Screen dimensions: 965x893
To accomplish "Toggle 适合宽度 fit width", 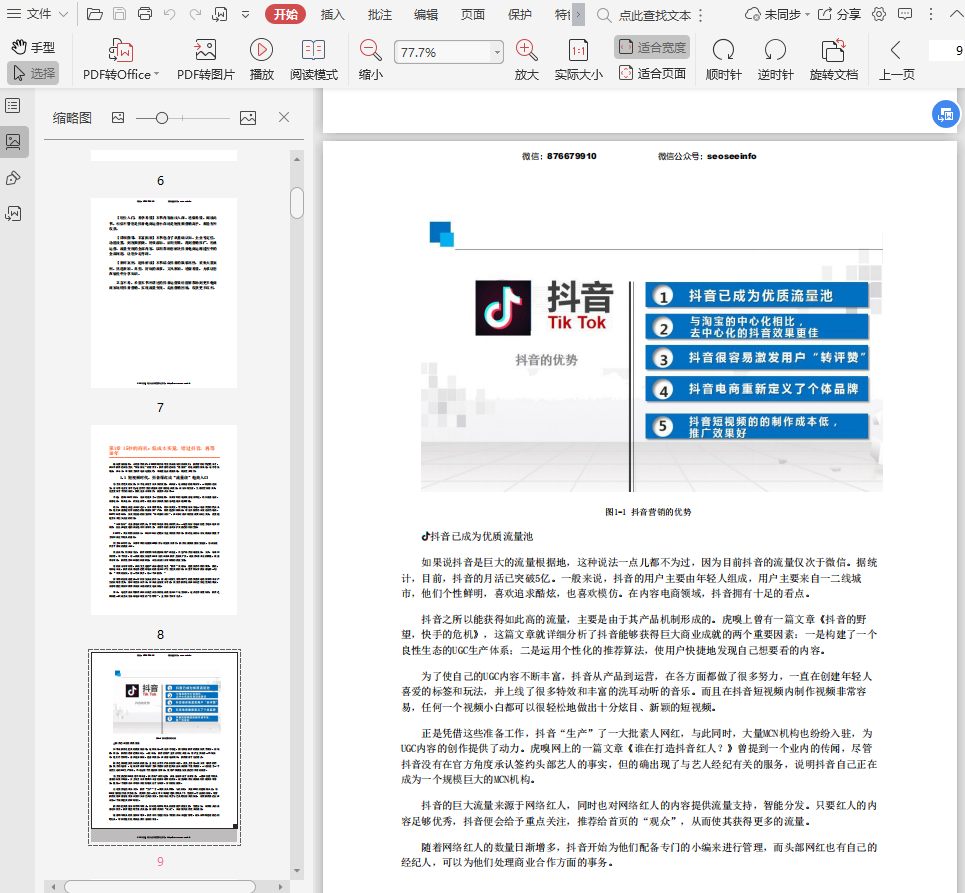I will 652,47.
